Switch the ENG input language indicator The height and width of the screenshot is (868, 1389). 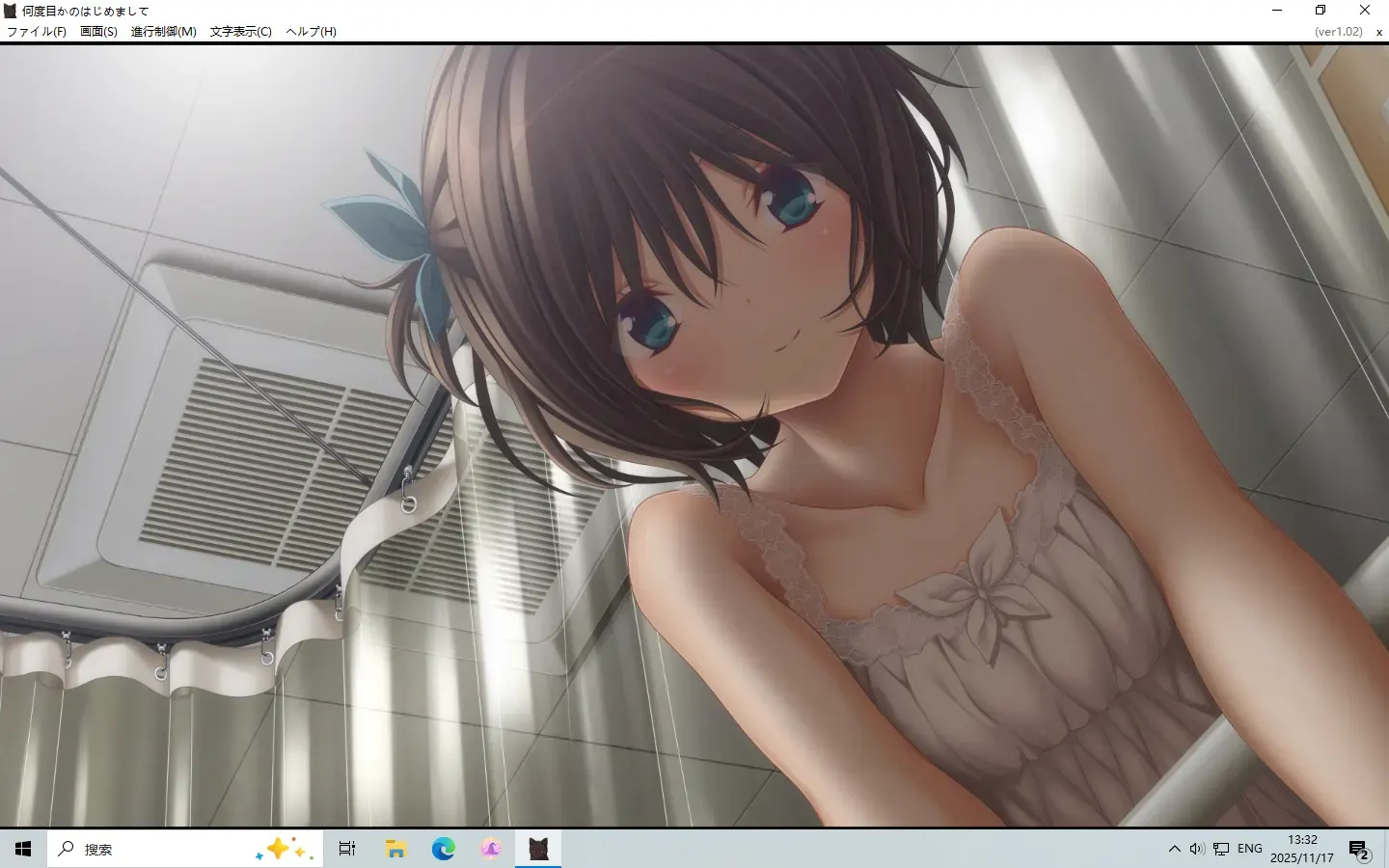click(1249, 849)
